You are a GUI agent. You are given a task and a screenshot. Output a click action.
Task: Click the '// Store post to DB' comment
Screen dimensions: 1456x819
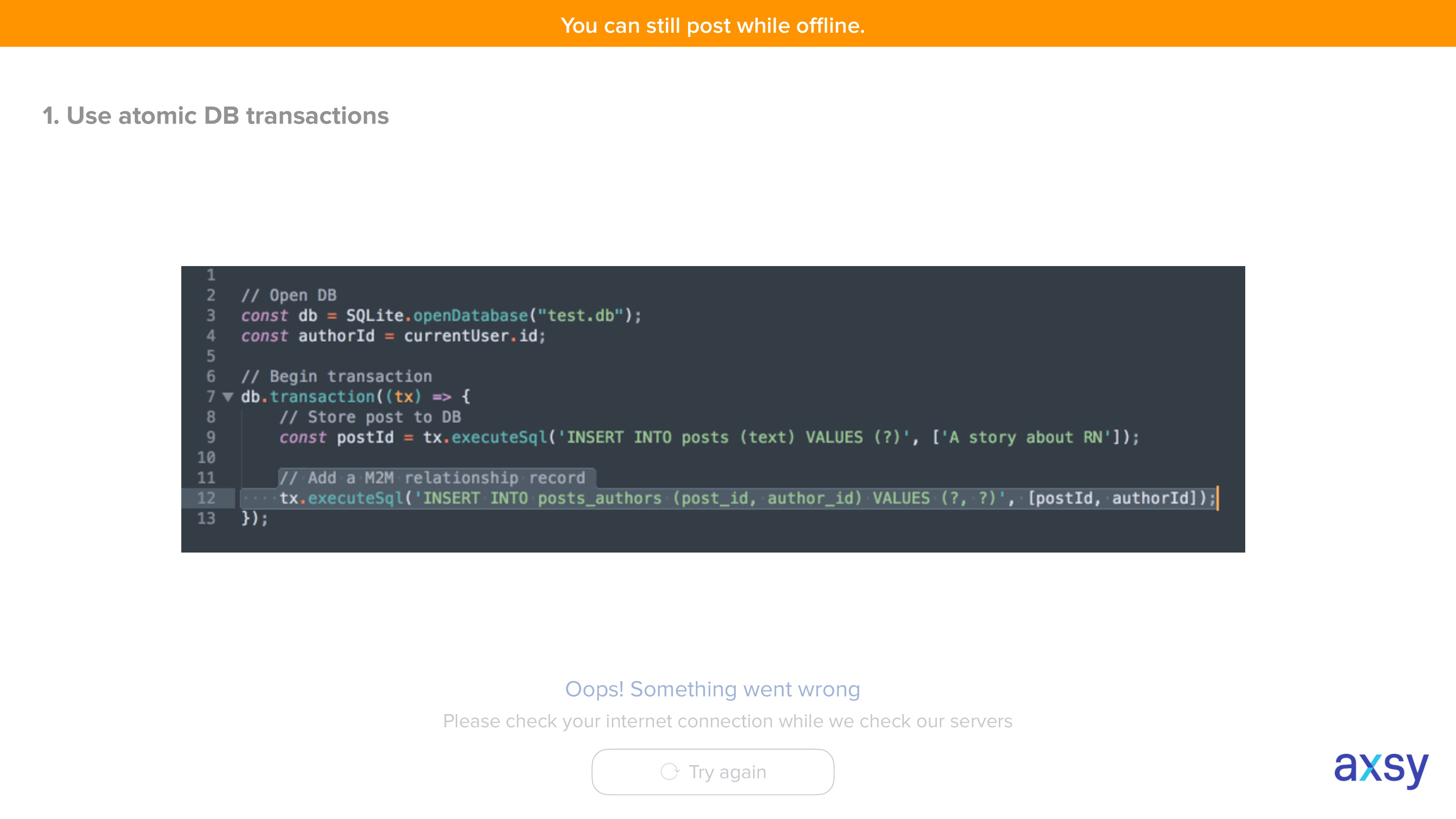point(370,417)
